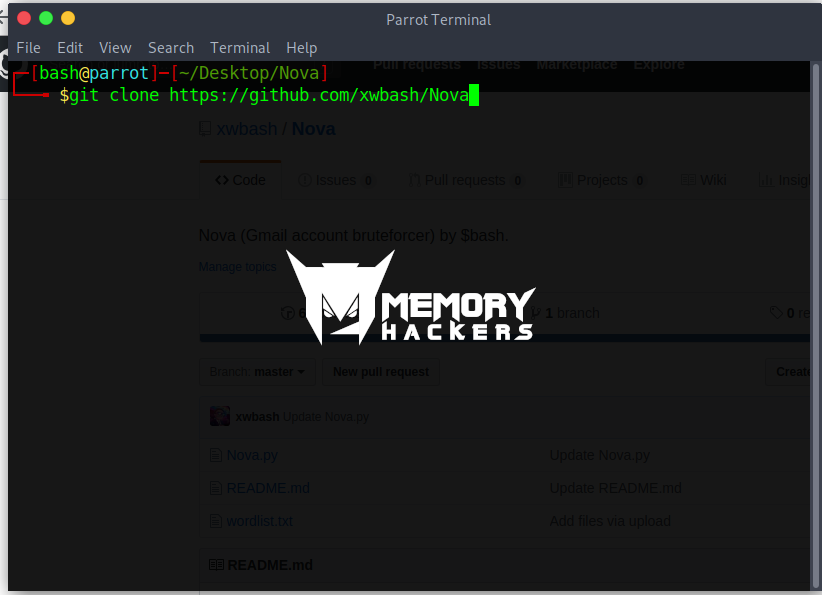This screenshot has height=595, width=822.
Task: Click the Add files via upload message
Action: point(610,521)
